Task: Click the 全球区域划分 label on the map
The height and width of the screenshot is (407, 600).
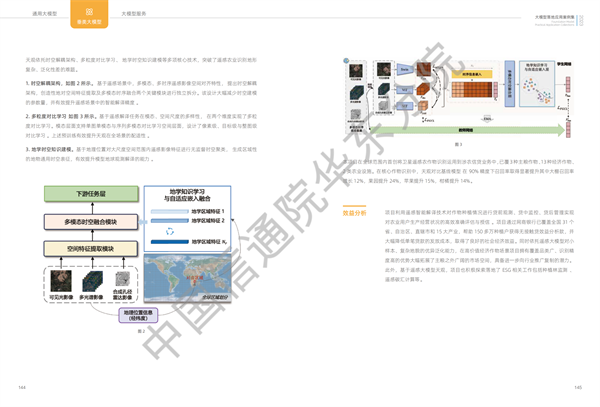Action: pyautogui.click(x=215, y=297)
